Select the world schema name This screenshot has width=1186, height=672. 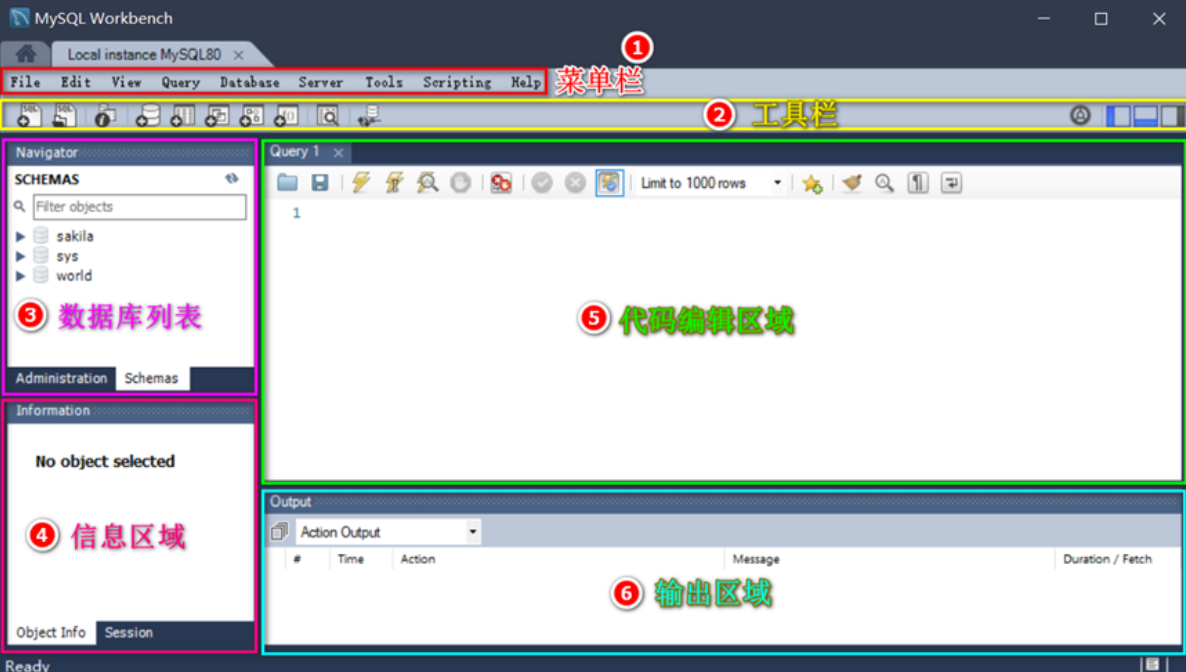pyautogui.click(x=74, y=275)
